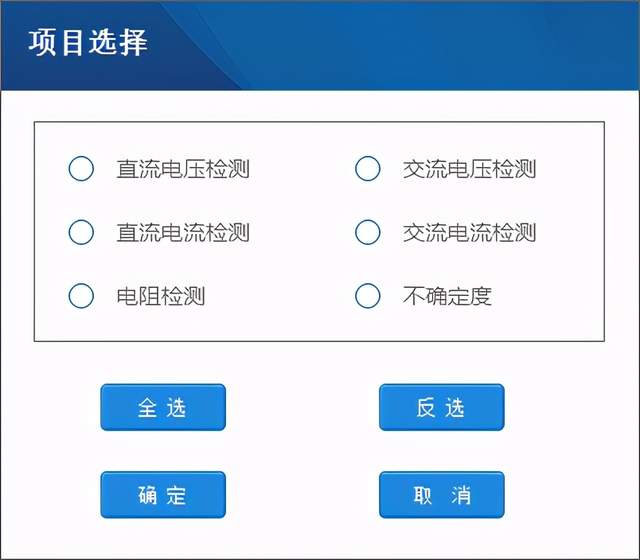
Task: Click the 交流电压检测 label text
Action: (x=469, y=169)
